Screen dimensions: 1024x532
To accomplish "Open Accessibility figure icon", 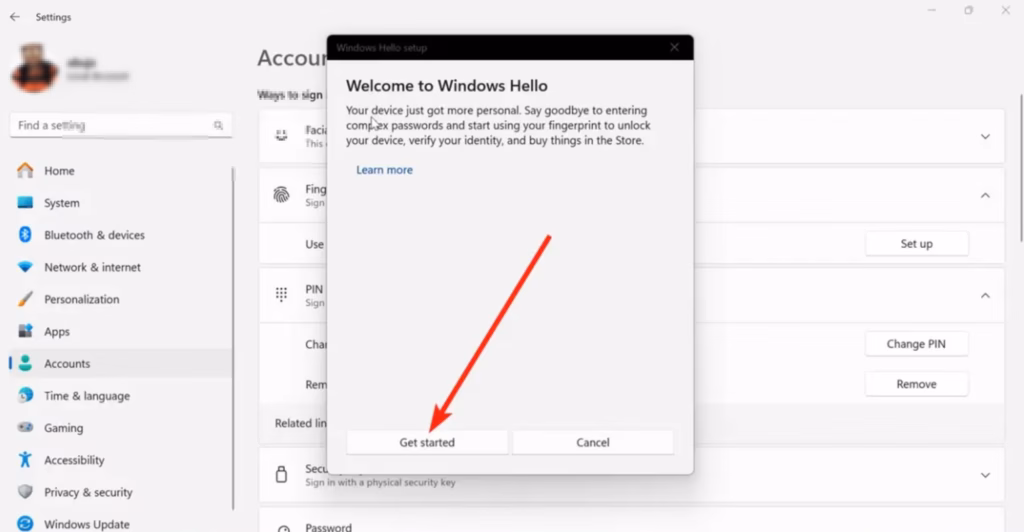I will [x=26, y=460].
